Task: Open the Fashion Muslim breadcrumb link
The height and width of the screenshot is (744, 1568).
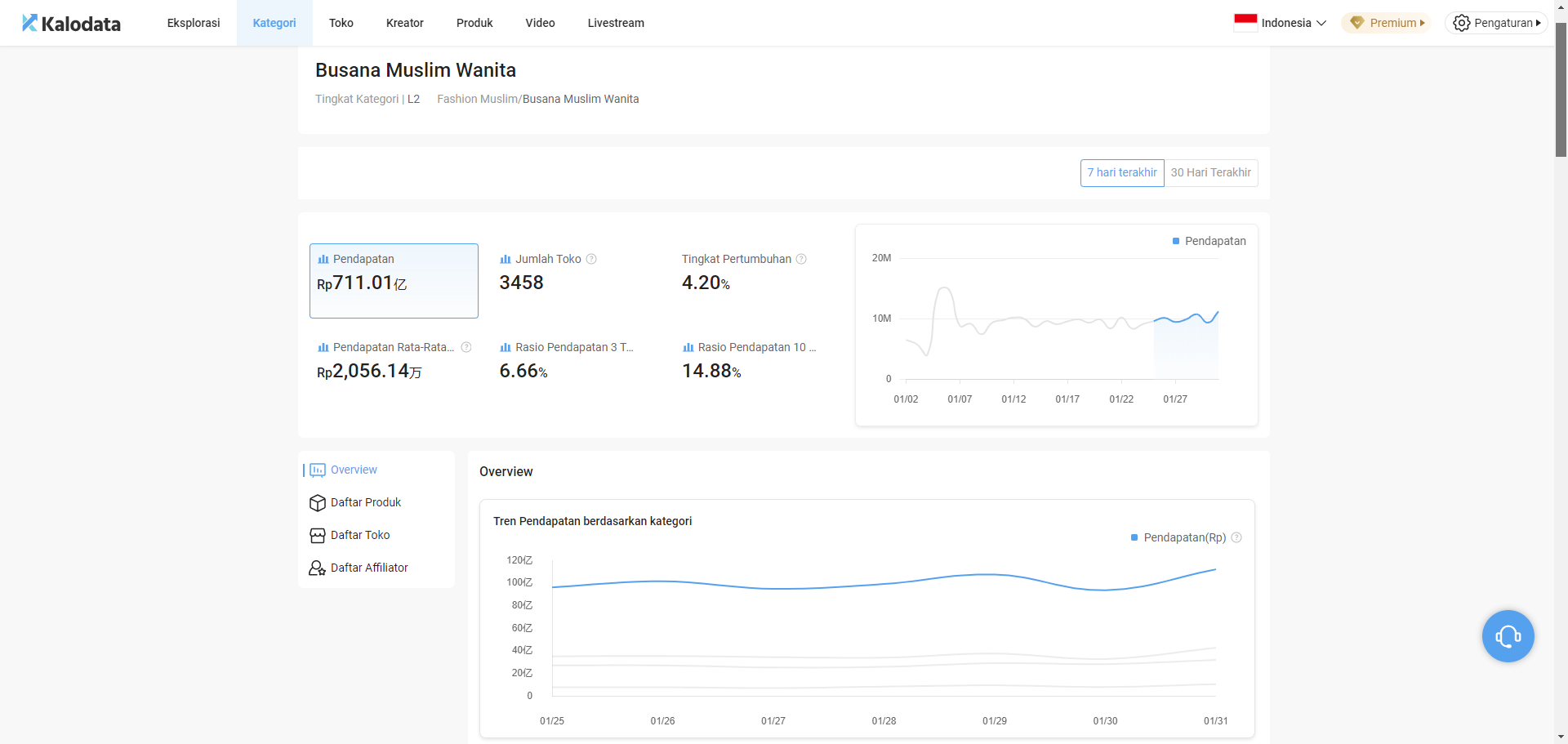Action: [478, 99]
